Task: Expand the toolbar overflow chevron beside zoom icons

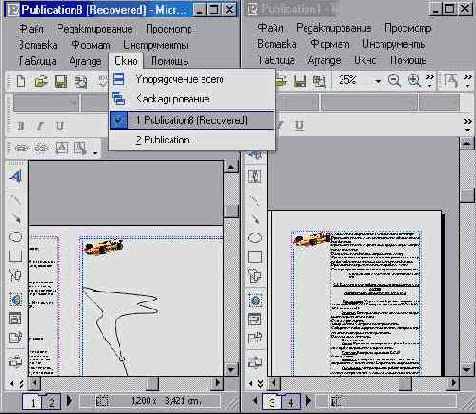Action: 430,81
